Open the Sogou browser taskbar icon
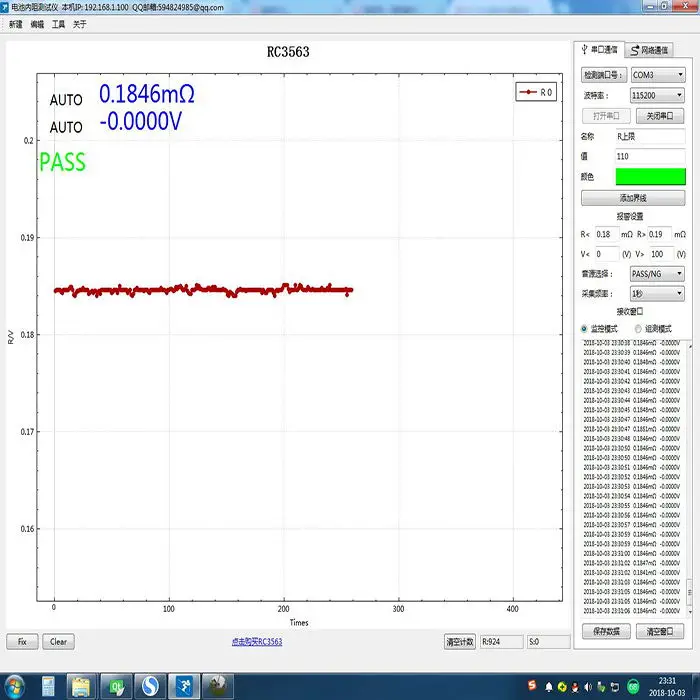 click(x=150, y=687)
